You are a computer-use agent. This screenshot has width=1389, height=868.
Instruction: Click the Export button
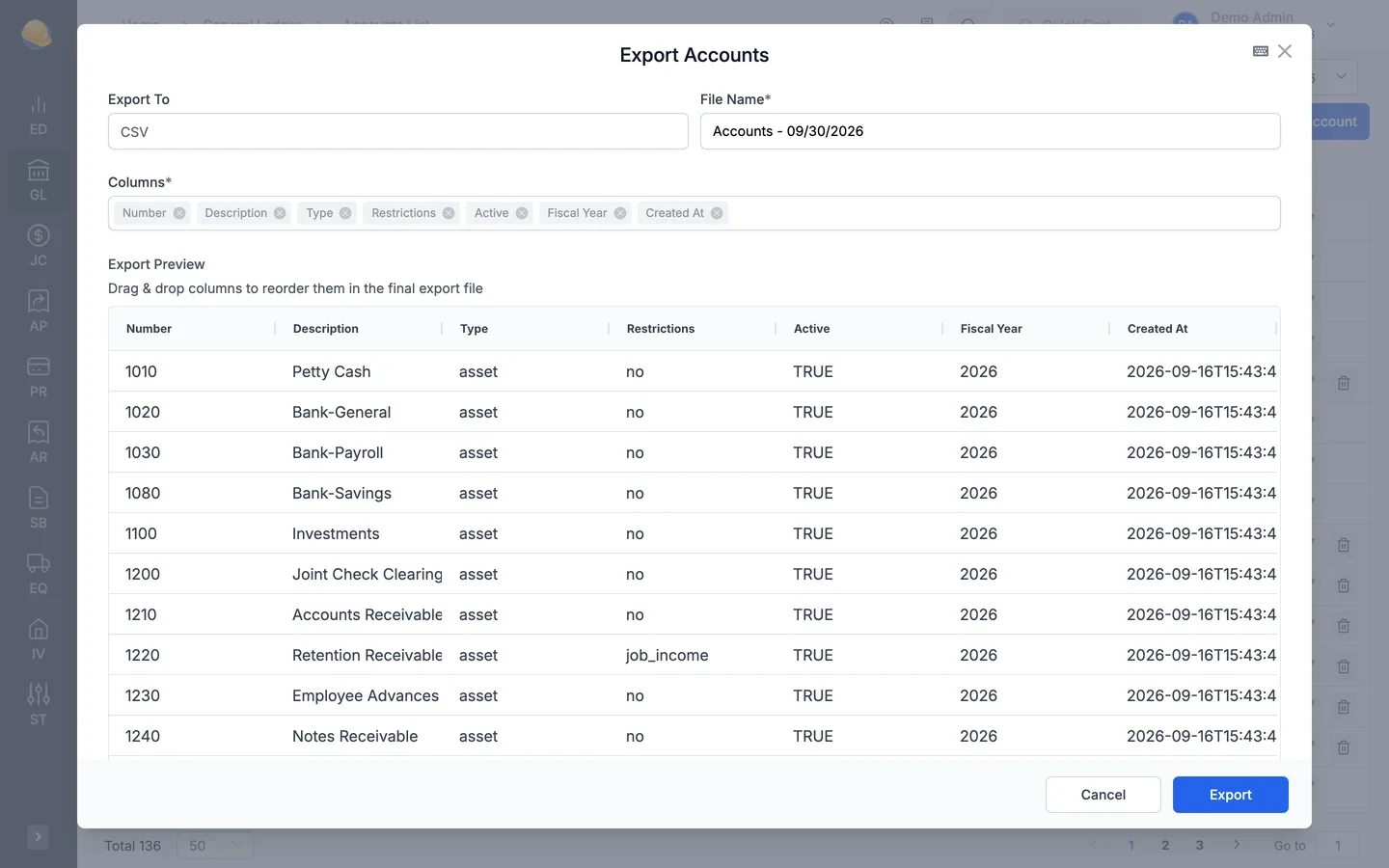tap(1231, 795)
